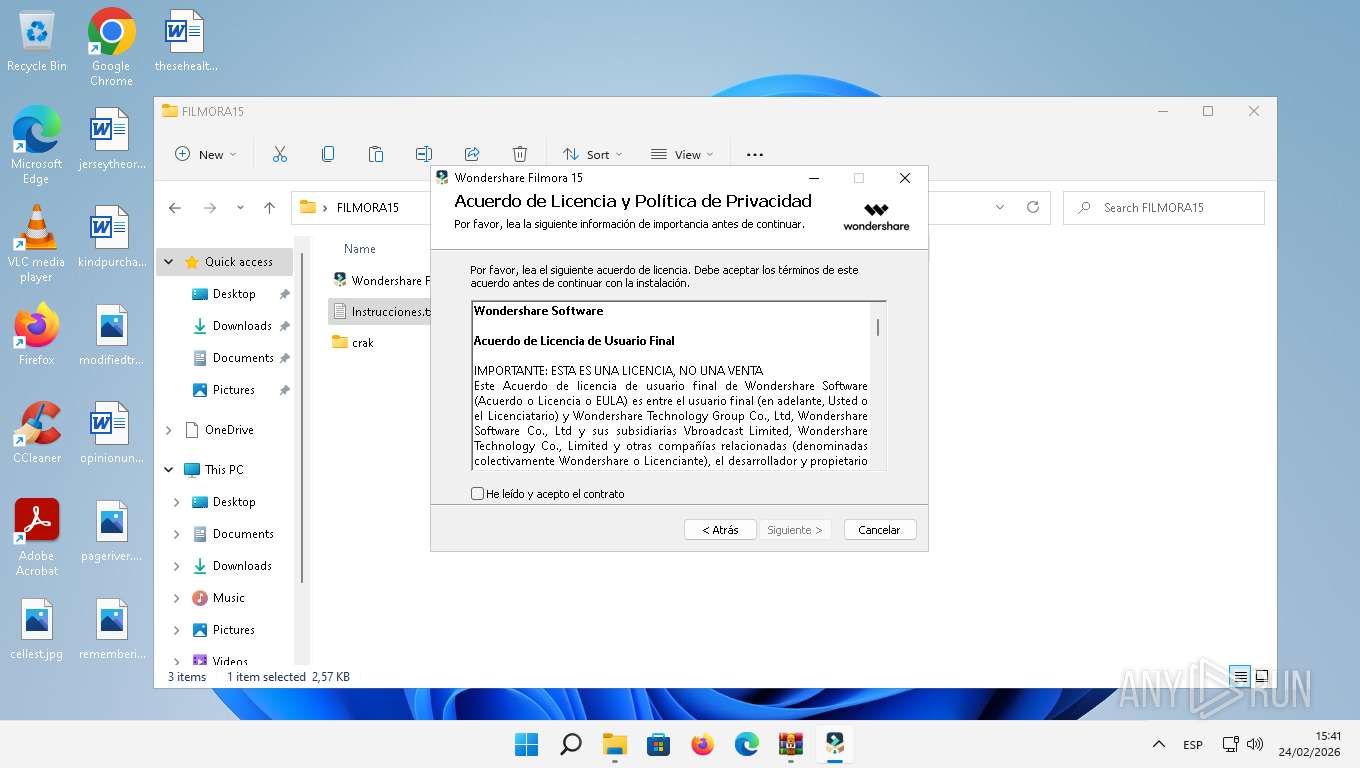Switch to large icons view in status bar
This screenshot has height=768, width=1360.
click(x=1262, y=677)
